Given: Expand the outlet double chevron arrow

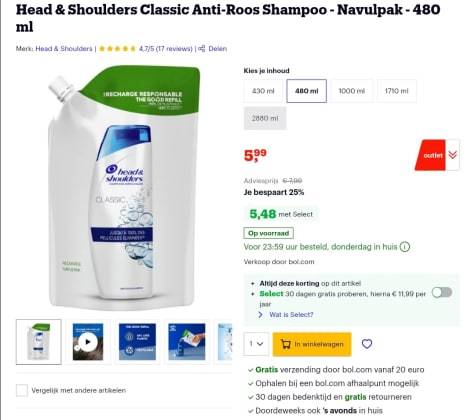Looking at the screenshot, I should [x=453, y=155].
